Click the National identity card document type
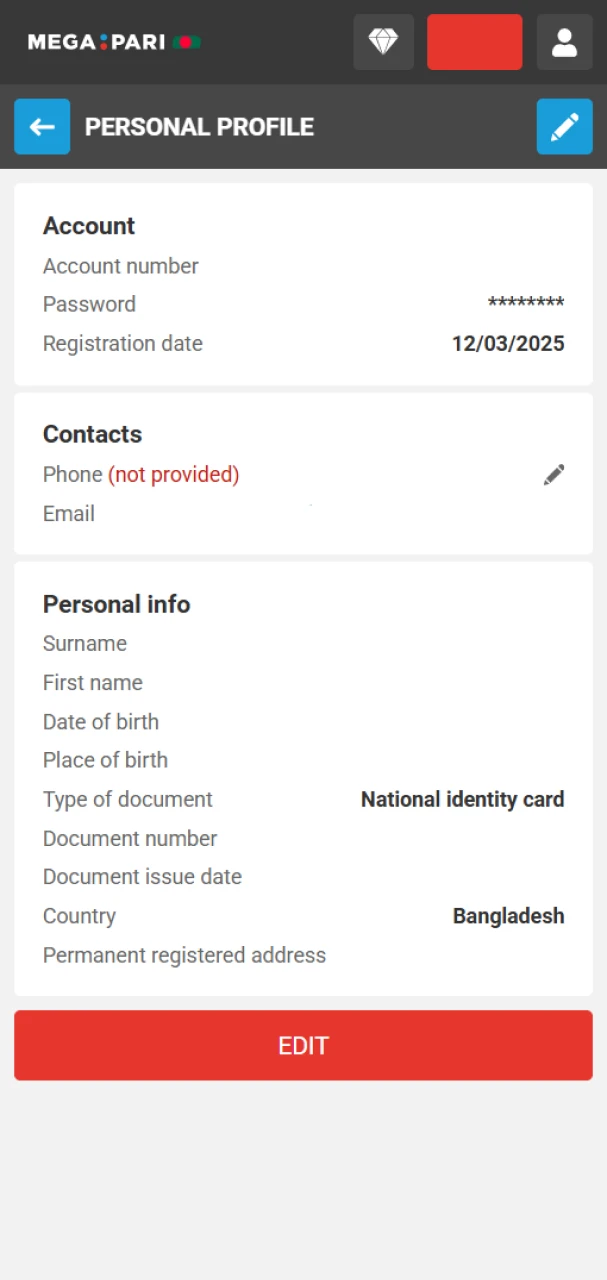Viewport: 607px width, 1280px height. 461,799
